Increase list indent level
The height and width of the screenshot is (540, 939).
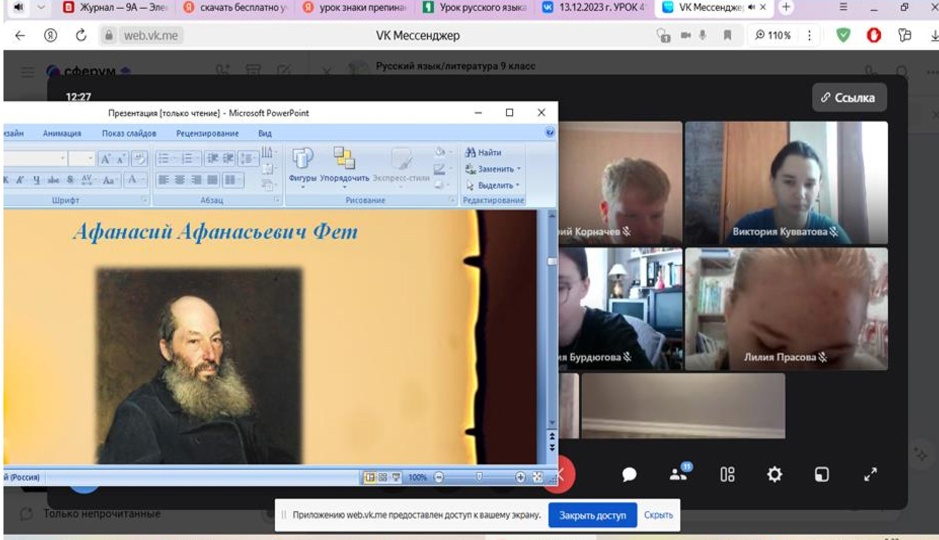(228, 158)
